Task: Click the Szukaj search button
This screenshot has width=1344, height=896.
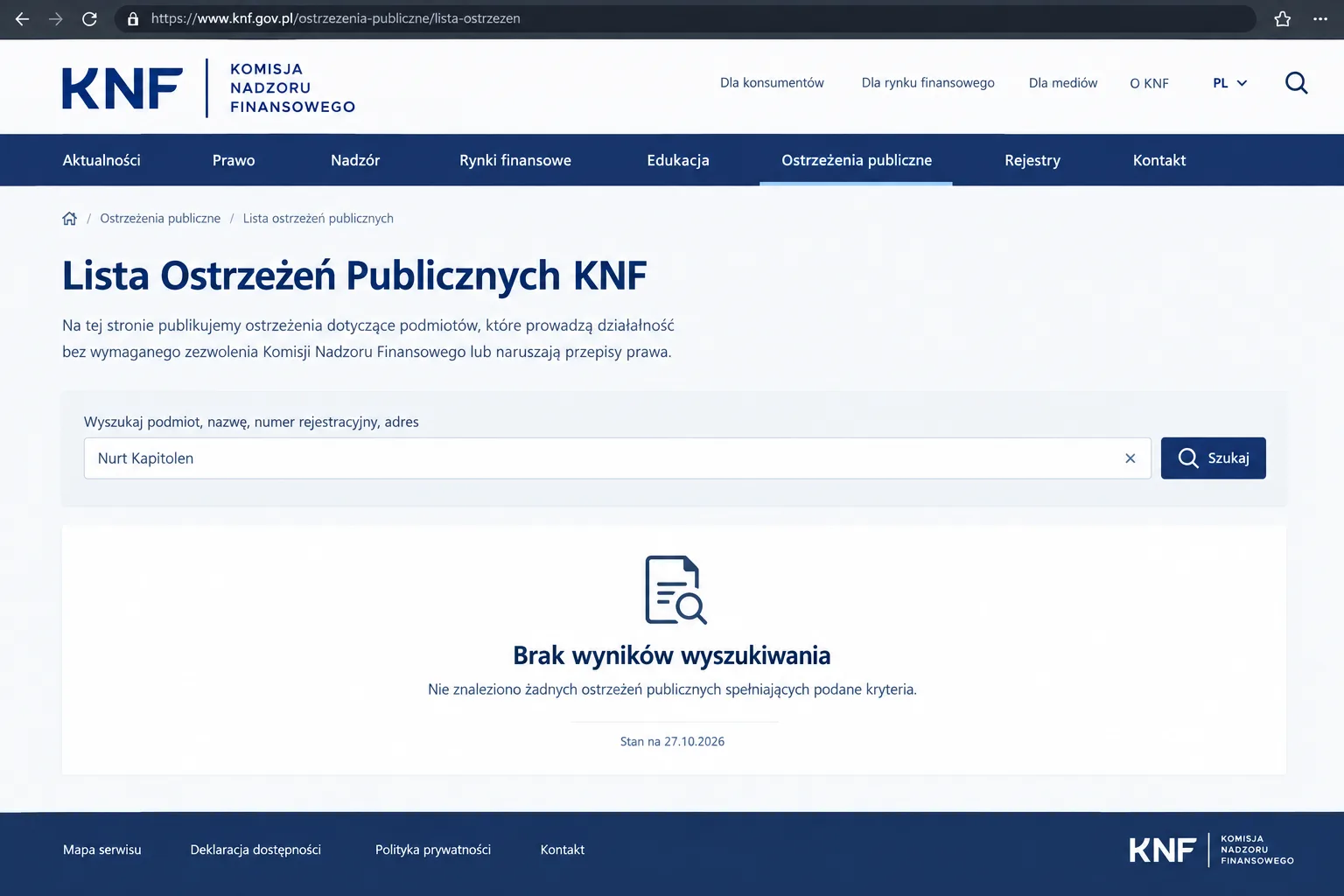Action: 1214,458
